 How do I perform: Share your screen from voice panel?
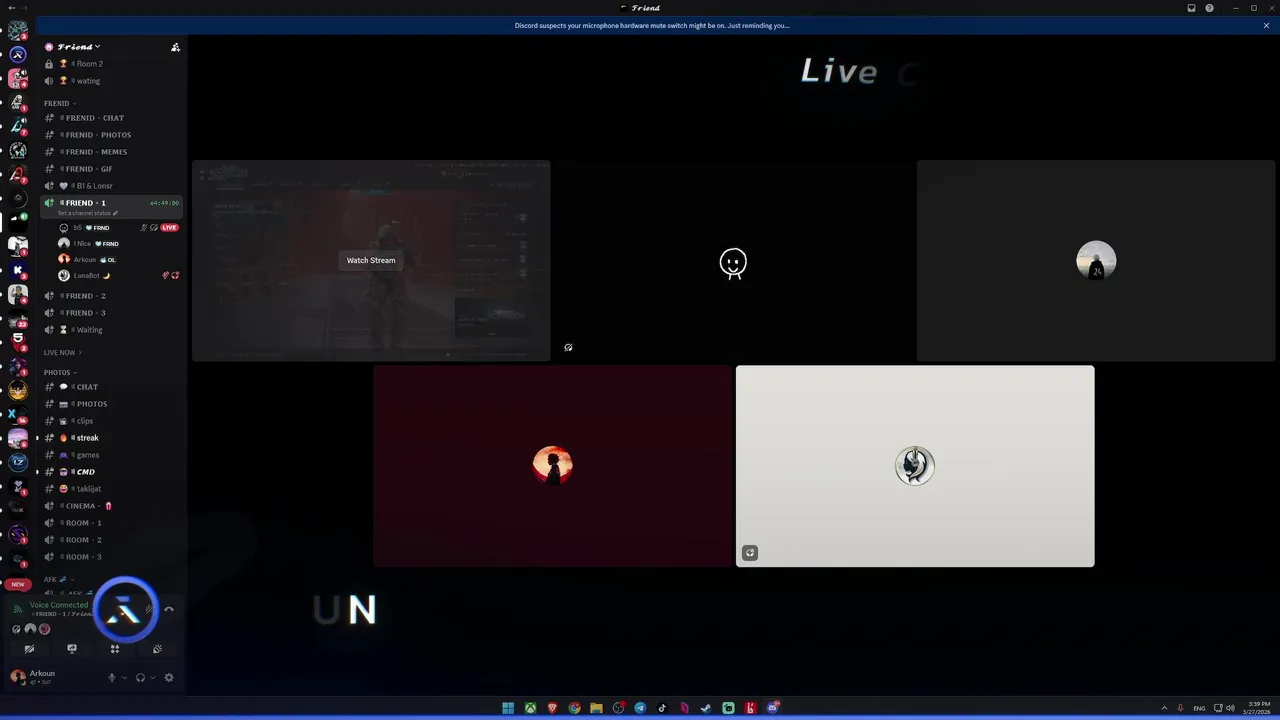72,649
